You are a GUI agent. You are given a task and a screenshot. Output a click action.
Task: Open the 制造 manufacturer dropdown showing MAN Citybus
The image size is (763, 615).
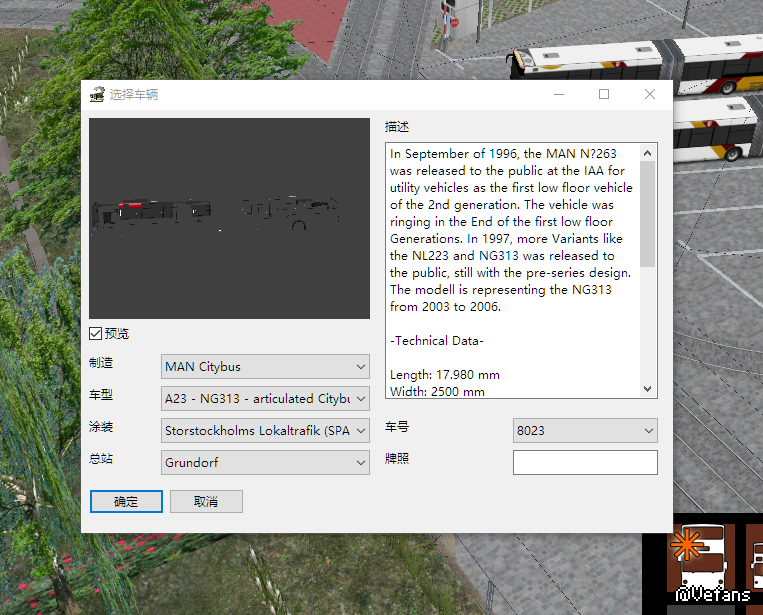[x=265, y=367]
